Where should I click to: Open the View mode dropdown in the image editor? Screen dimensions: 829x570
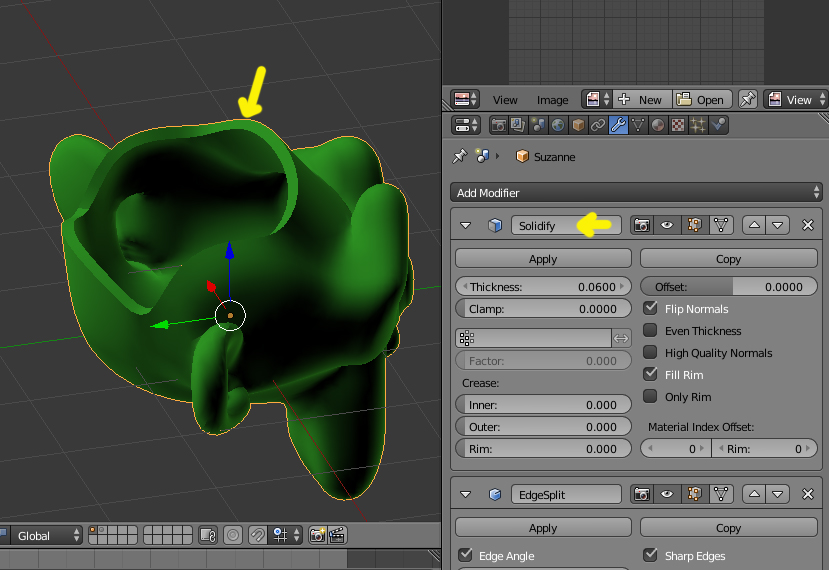click(x=796, y=99)
